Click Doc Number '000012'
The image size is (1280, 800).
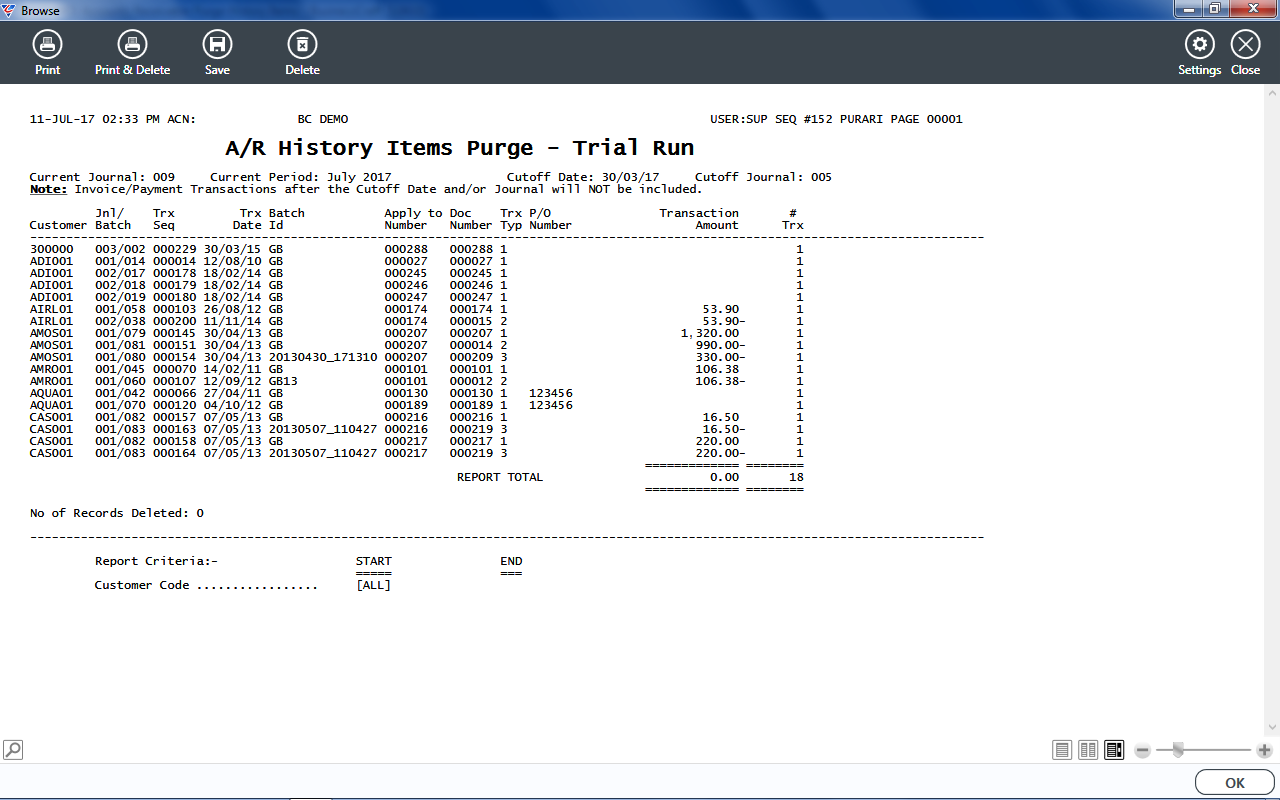point(471,381)
